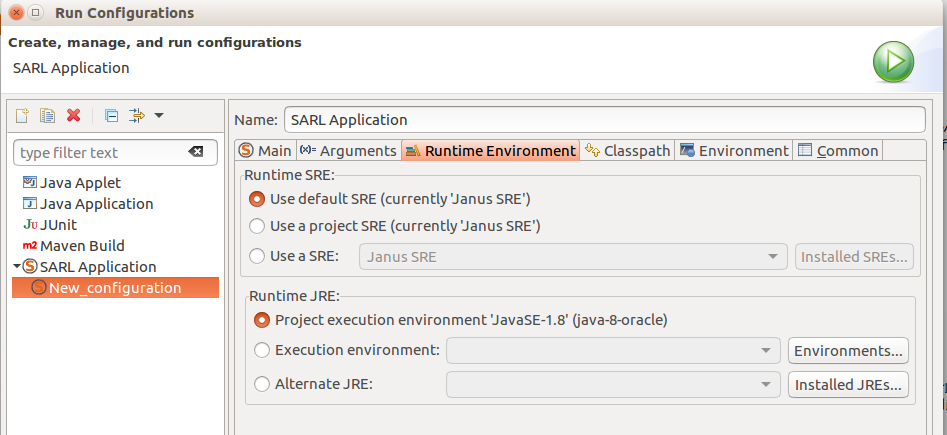947x435 pixels.
Task: Select the Alternate JRE radio option
Action: 262,384
